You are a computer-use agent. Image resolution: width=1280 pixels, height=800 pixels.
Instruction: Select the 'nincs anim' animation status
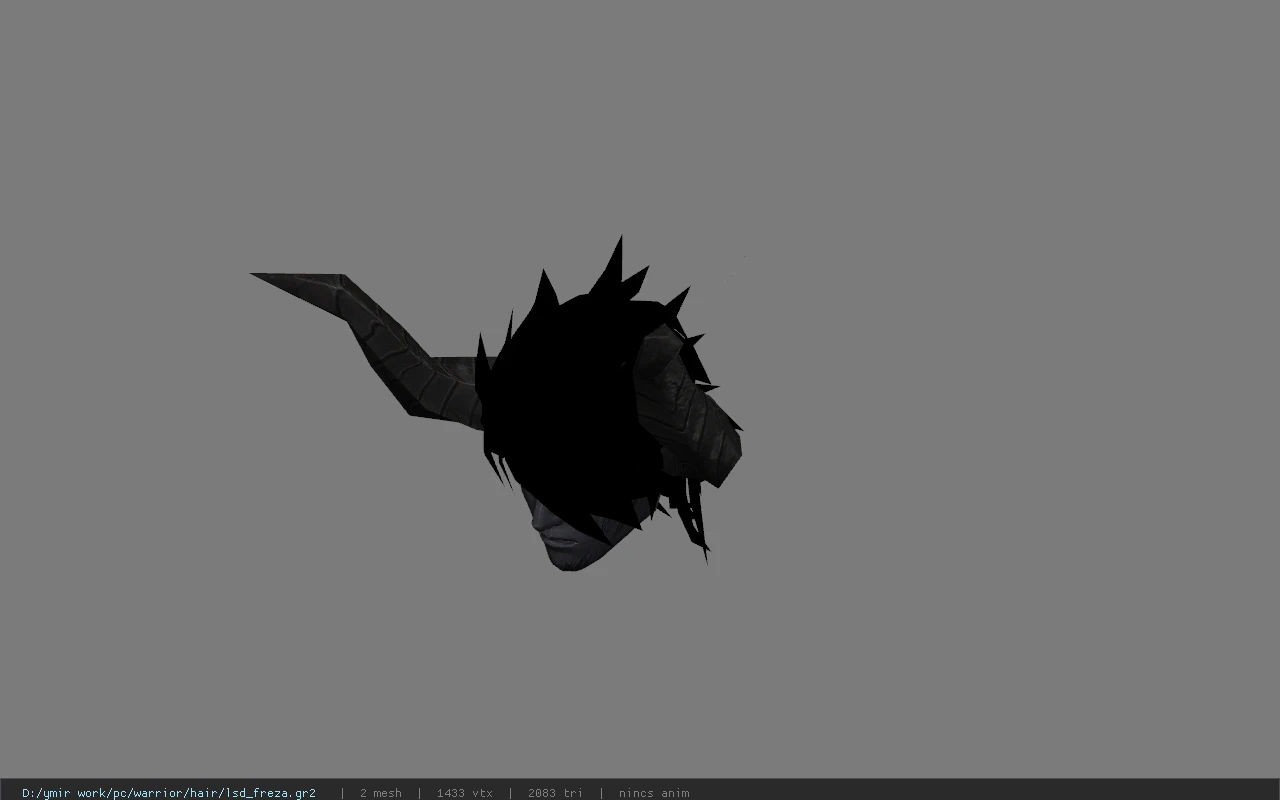[654, 793]
